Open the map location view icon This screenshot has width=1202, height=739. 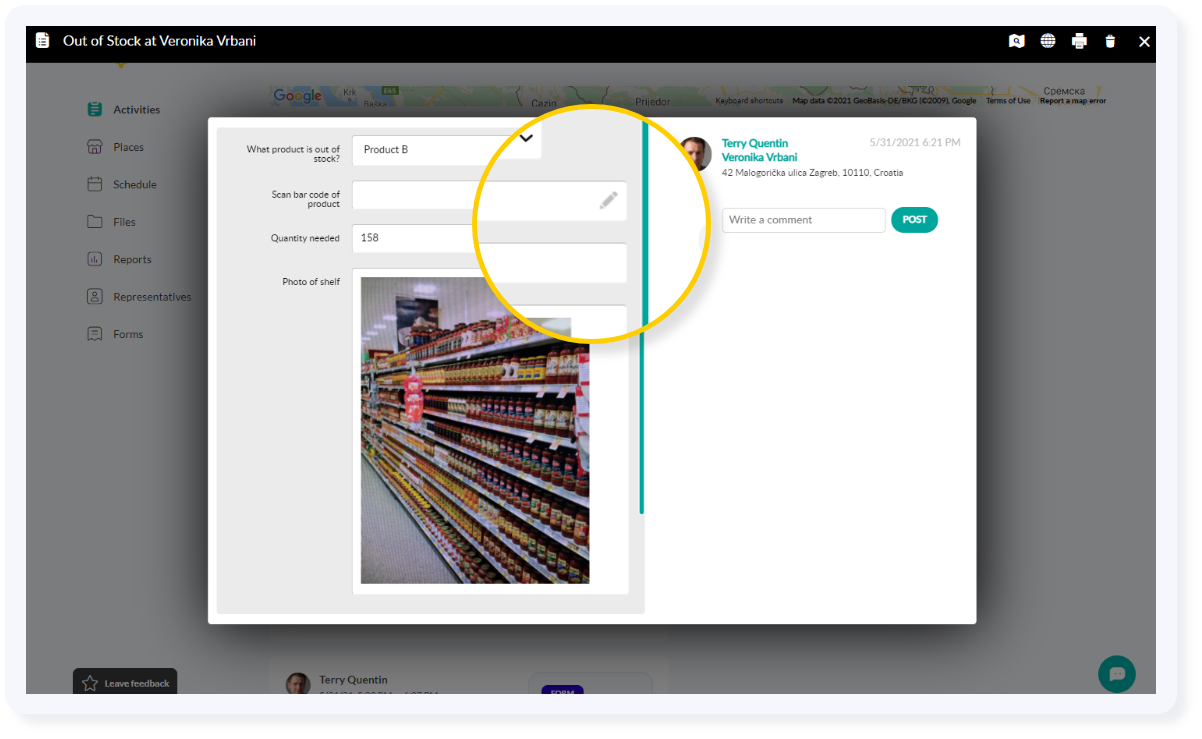pos(1016,41)
